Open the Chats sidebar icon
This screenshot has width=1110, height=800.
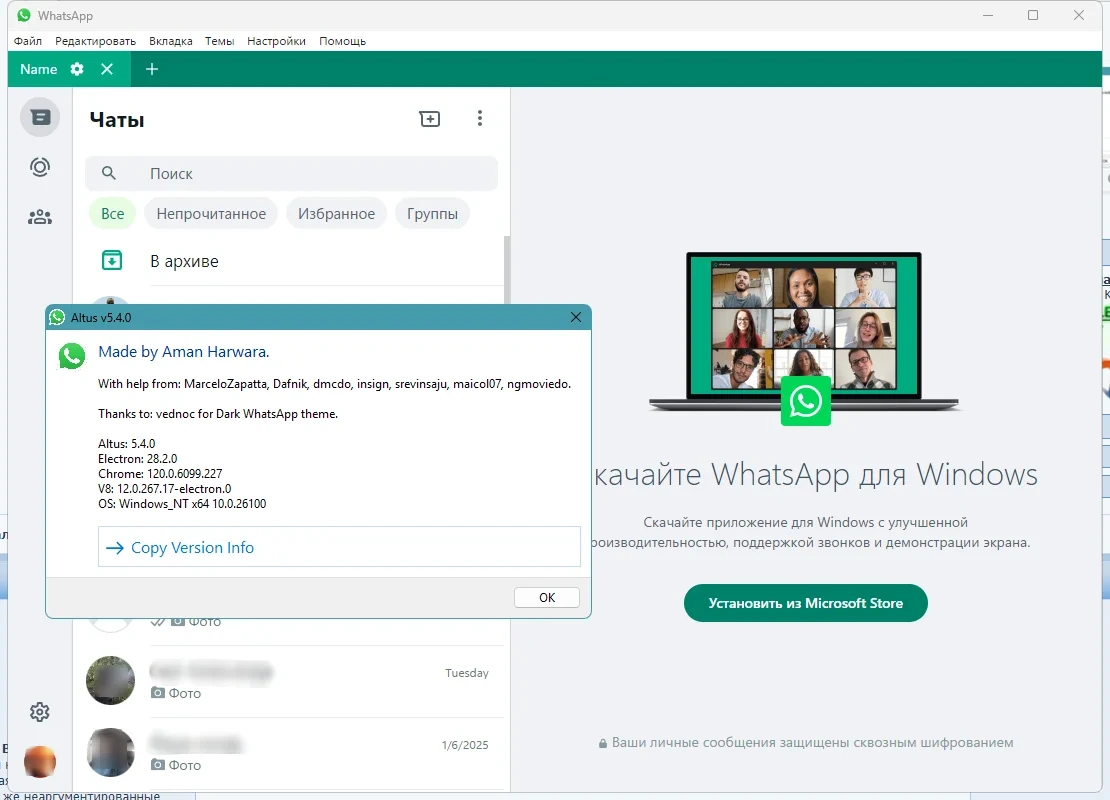click(40, 118)
